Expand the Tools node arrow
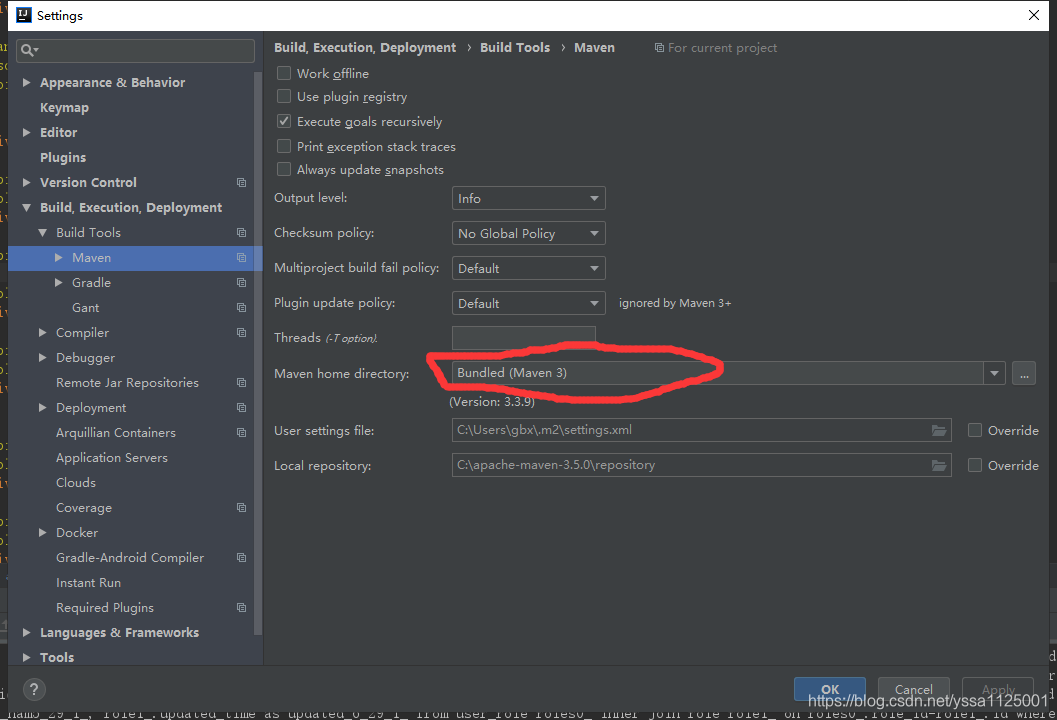 (x=26, y=657)
